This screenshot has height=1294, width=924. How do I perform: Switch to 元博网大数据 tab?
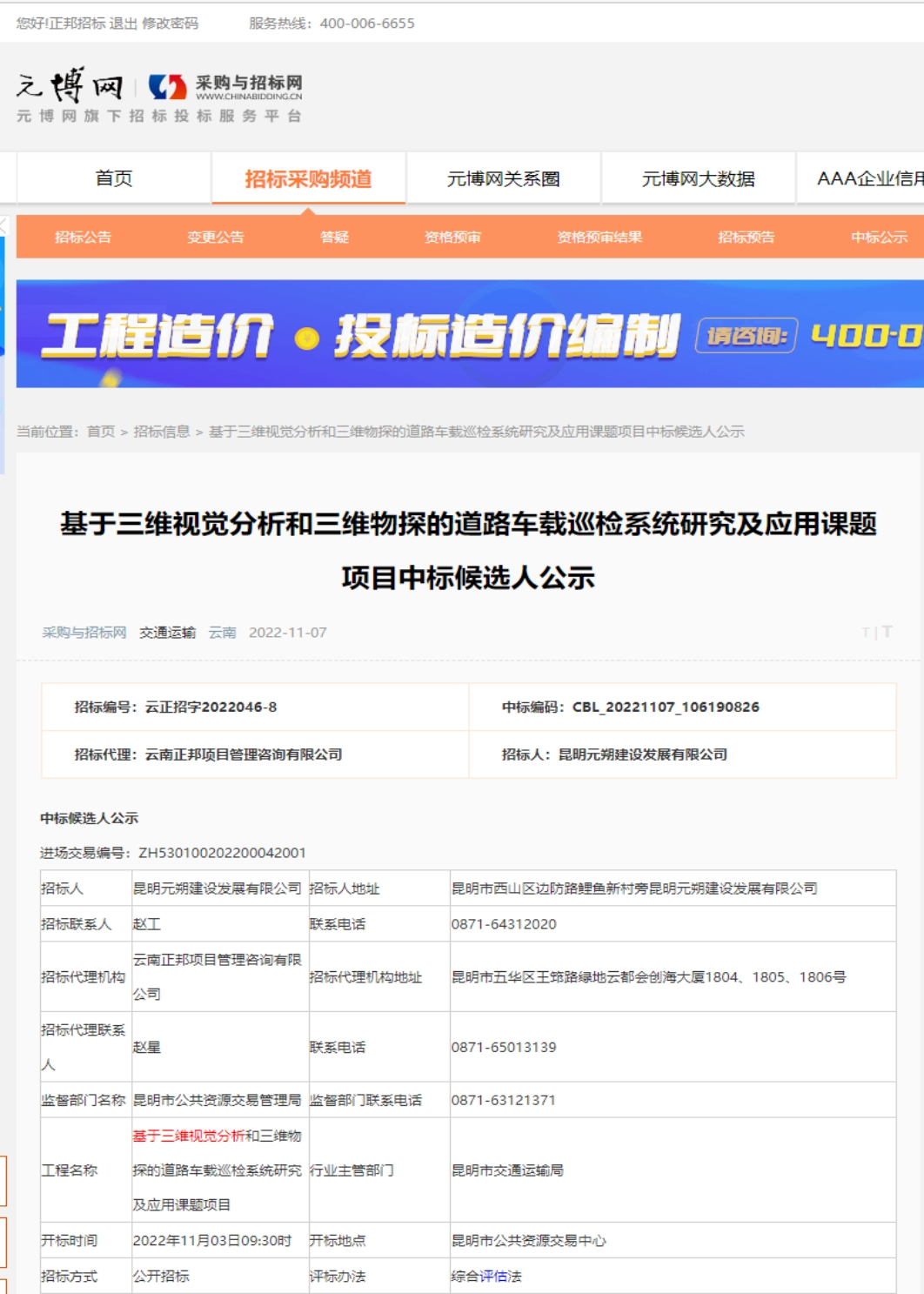click(x=698, y=178)
